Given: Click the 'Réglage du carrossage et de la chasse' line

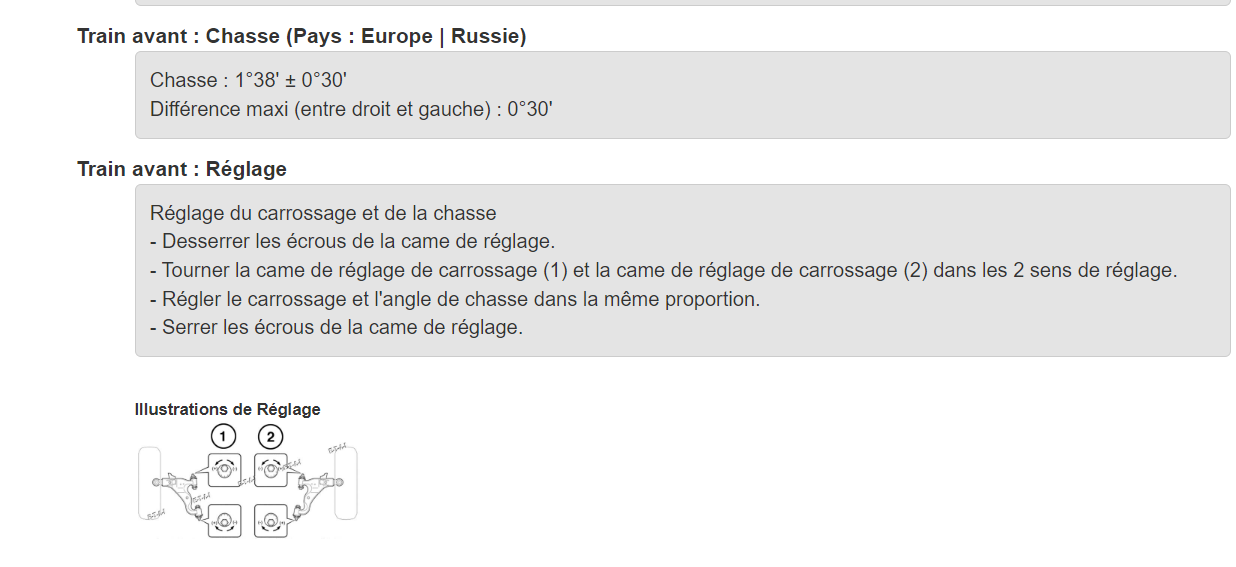Looking at the screenshot, I should pos(323,213).
